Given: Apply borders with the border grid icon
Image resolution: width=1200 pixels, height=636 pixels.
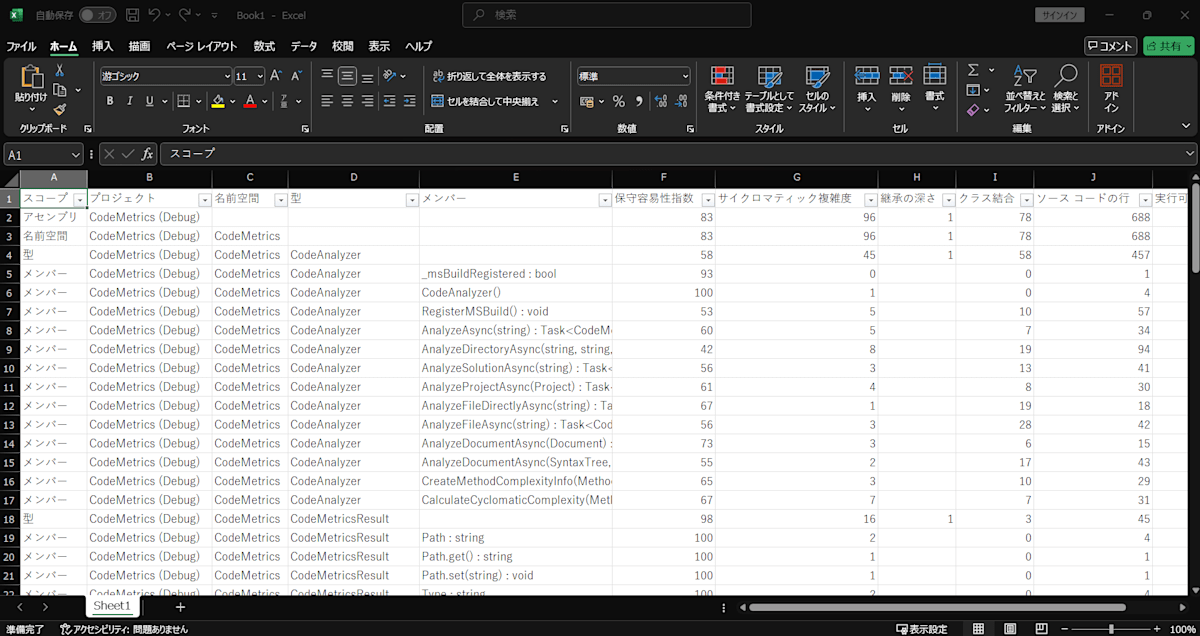Looking at the screenshot, I should (183, 101).
